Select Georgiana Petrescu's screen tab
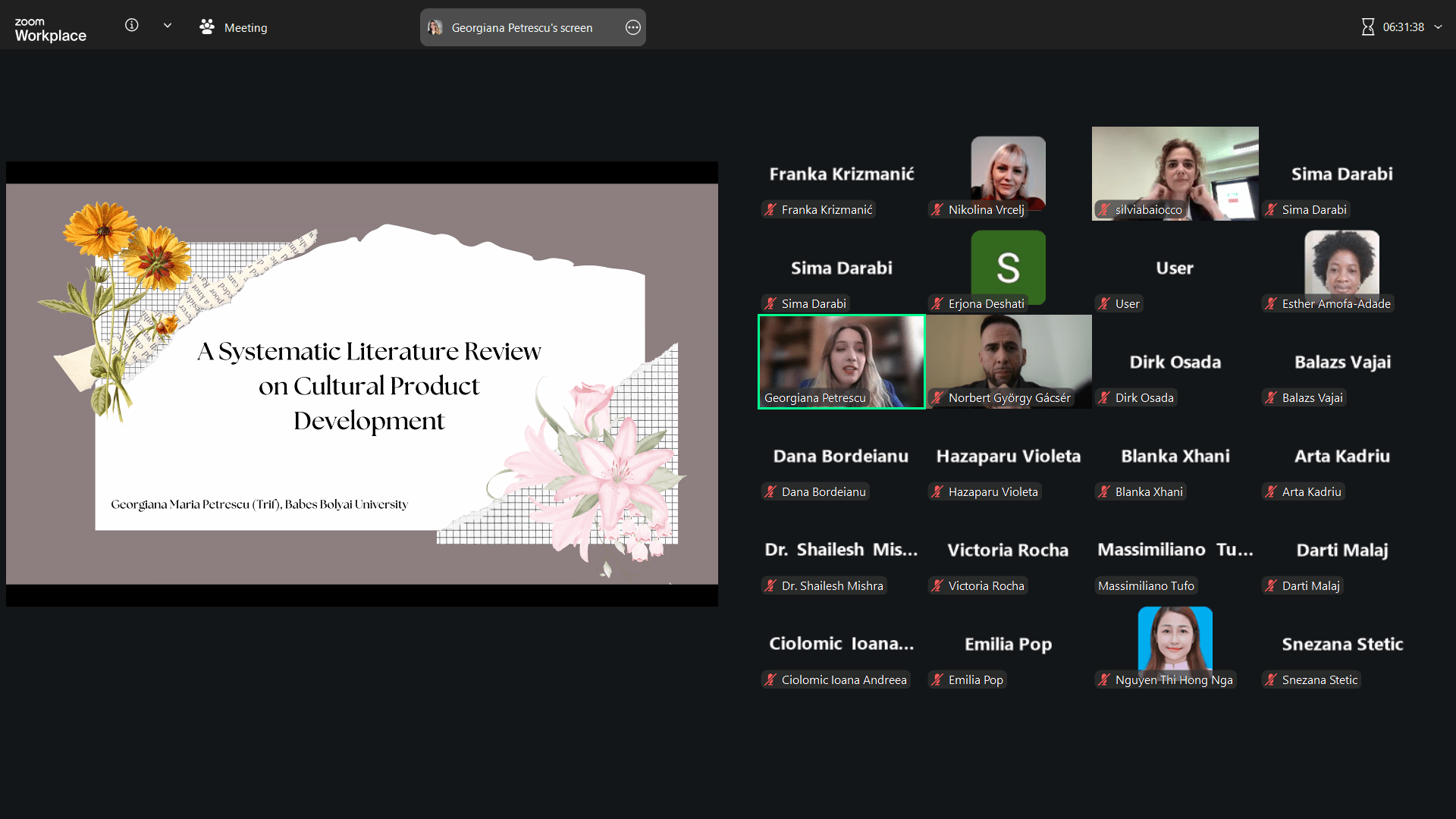The width and height of the screenshot is (1456, 819). [x=522, y=28]
